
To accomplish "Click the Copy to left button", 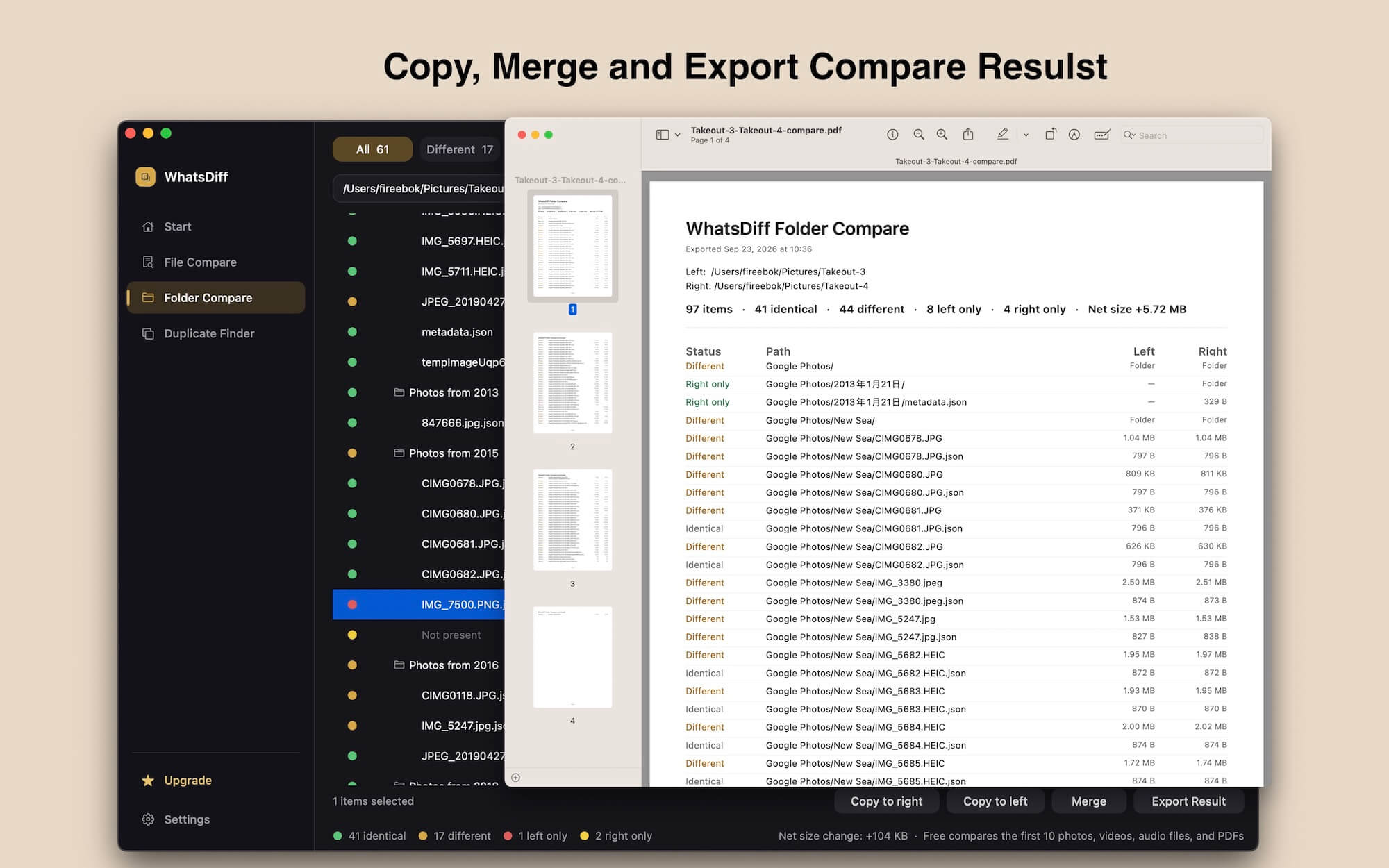I will (995, 801).
